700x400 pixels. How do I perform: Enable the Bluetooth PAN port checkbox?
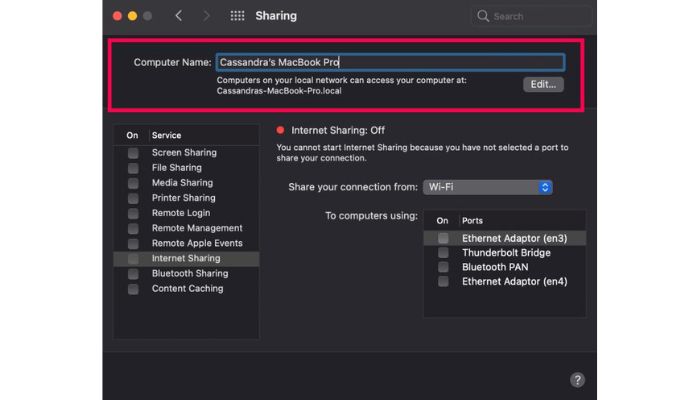(443, 267)
